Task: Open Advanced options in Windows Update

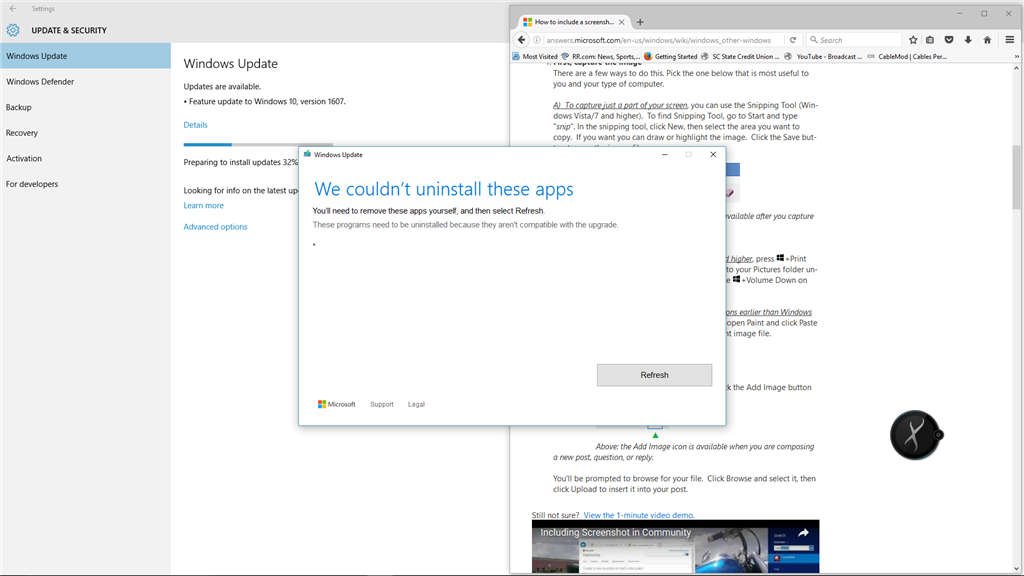Action: pyautogui.click(x=216, y=227)
